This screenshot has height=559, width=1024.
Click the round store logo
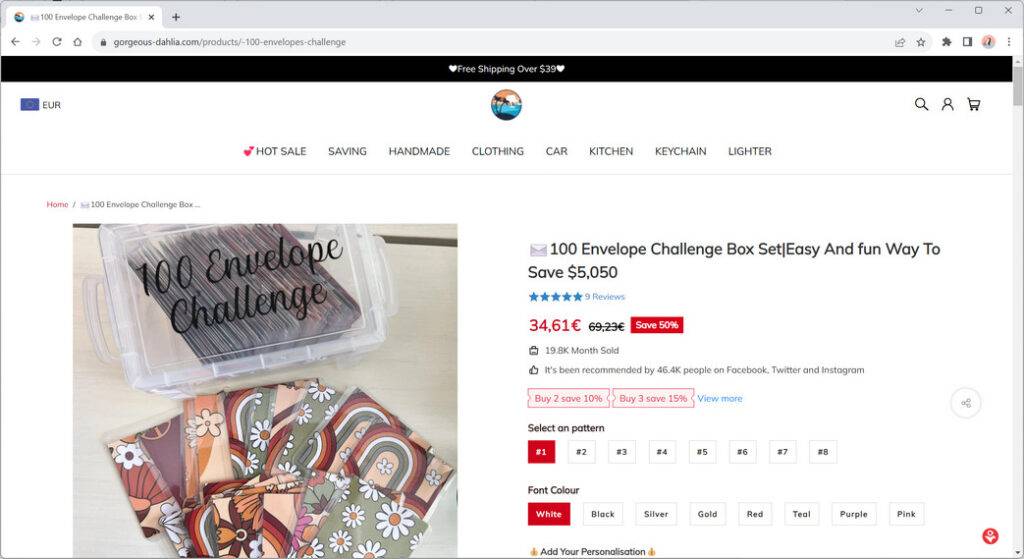tap(506, 105)
